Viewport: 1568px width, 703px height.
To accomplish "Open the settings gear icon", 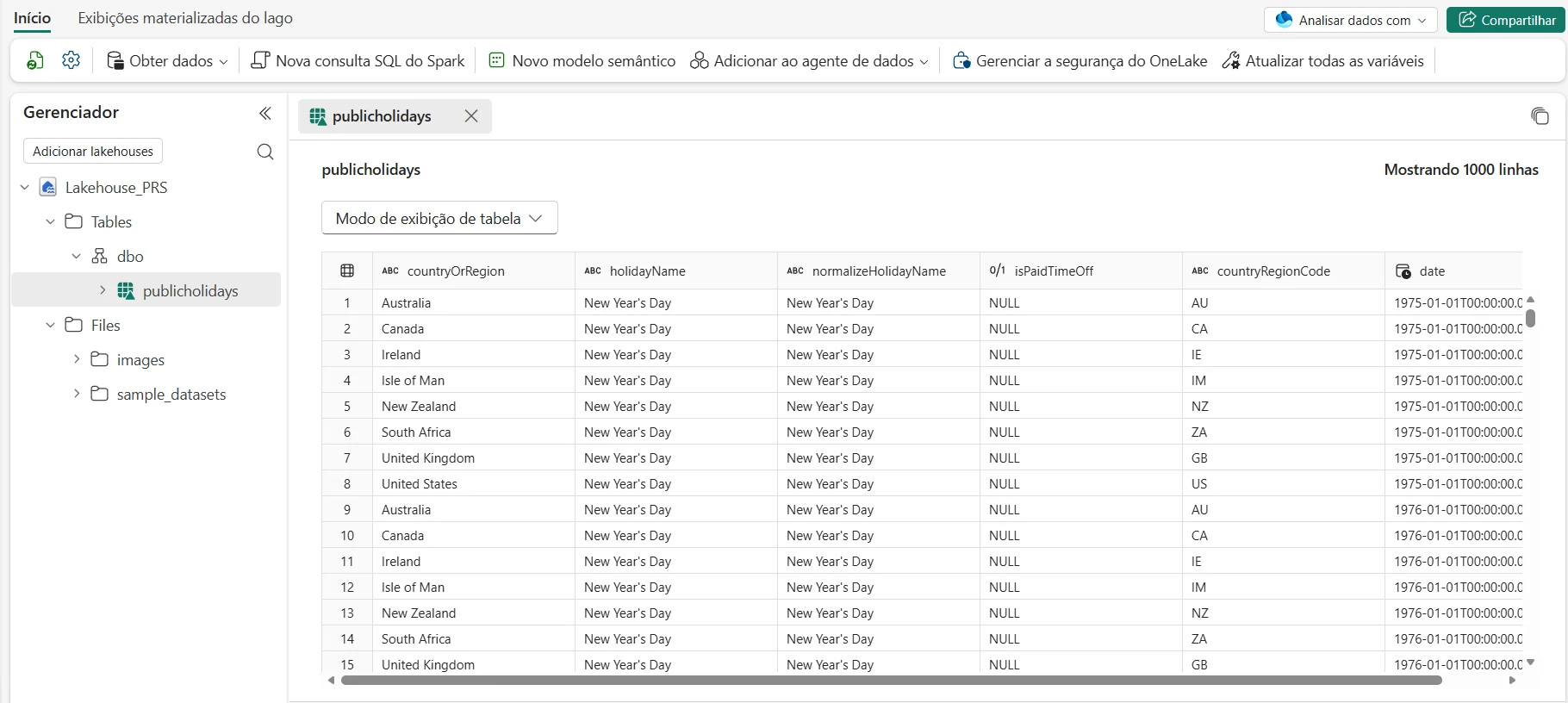I will pyautogui.click(x=72, y=60).
